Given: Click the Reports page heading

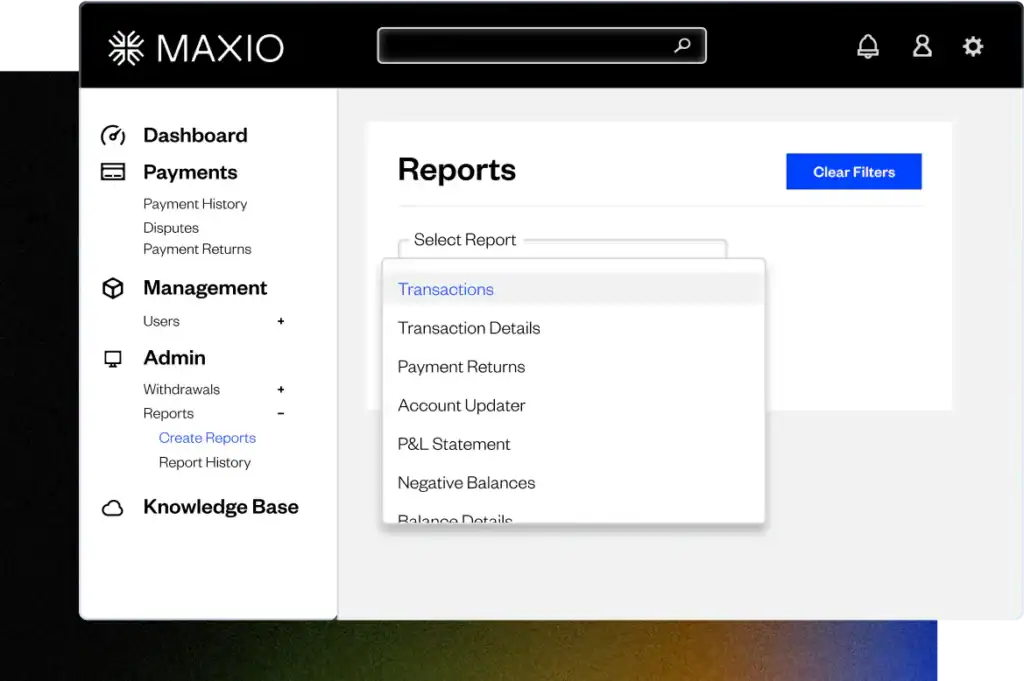Looking at the screenshot, I should pos(456,170).
